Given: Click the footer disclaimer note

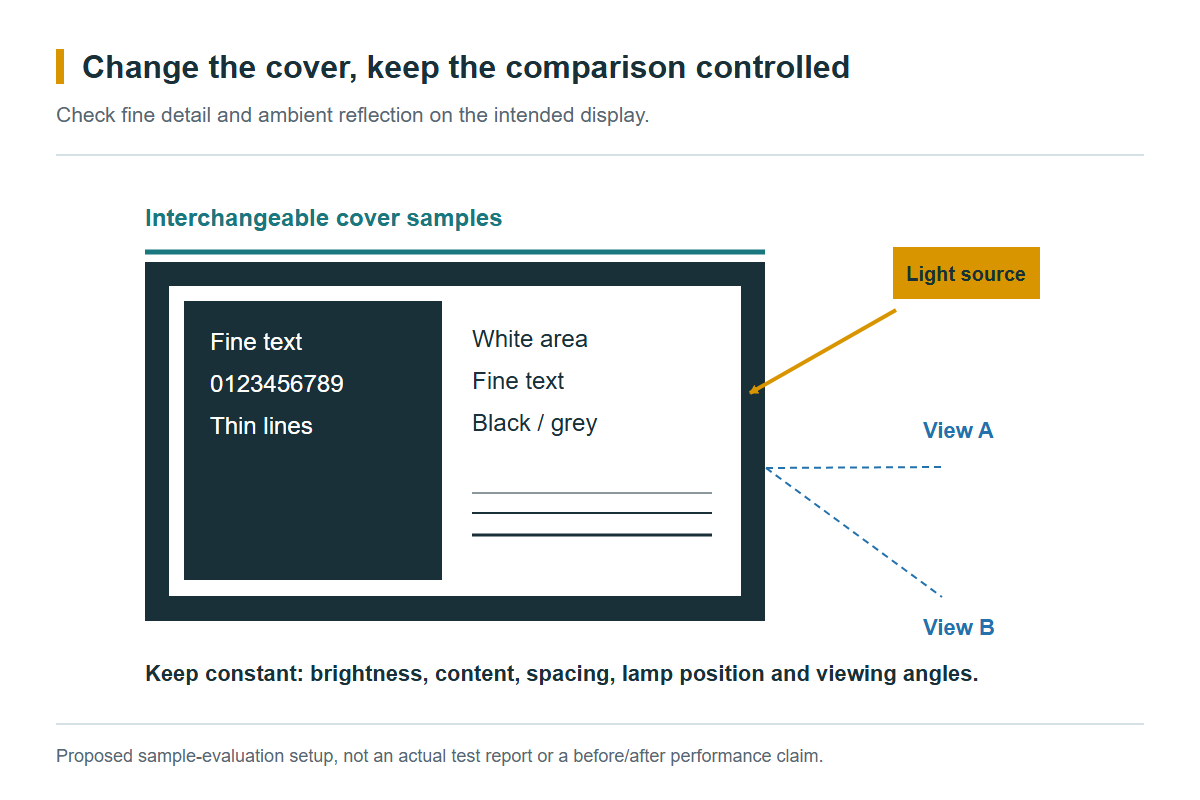Looking at the screenshot, I should 439,756.
